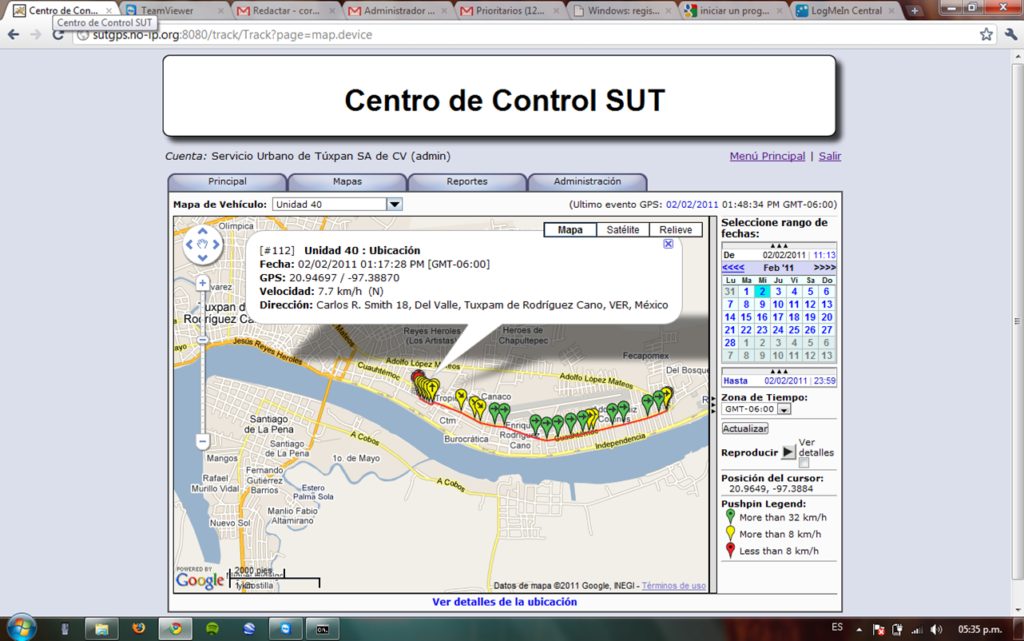
Task: Select February 15 in calendar
Action: pos(746,317)
